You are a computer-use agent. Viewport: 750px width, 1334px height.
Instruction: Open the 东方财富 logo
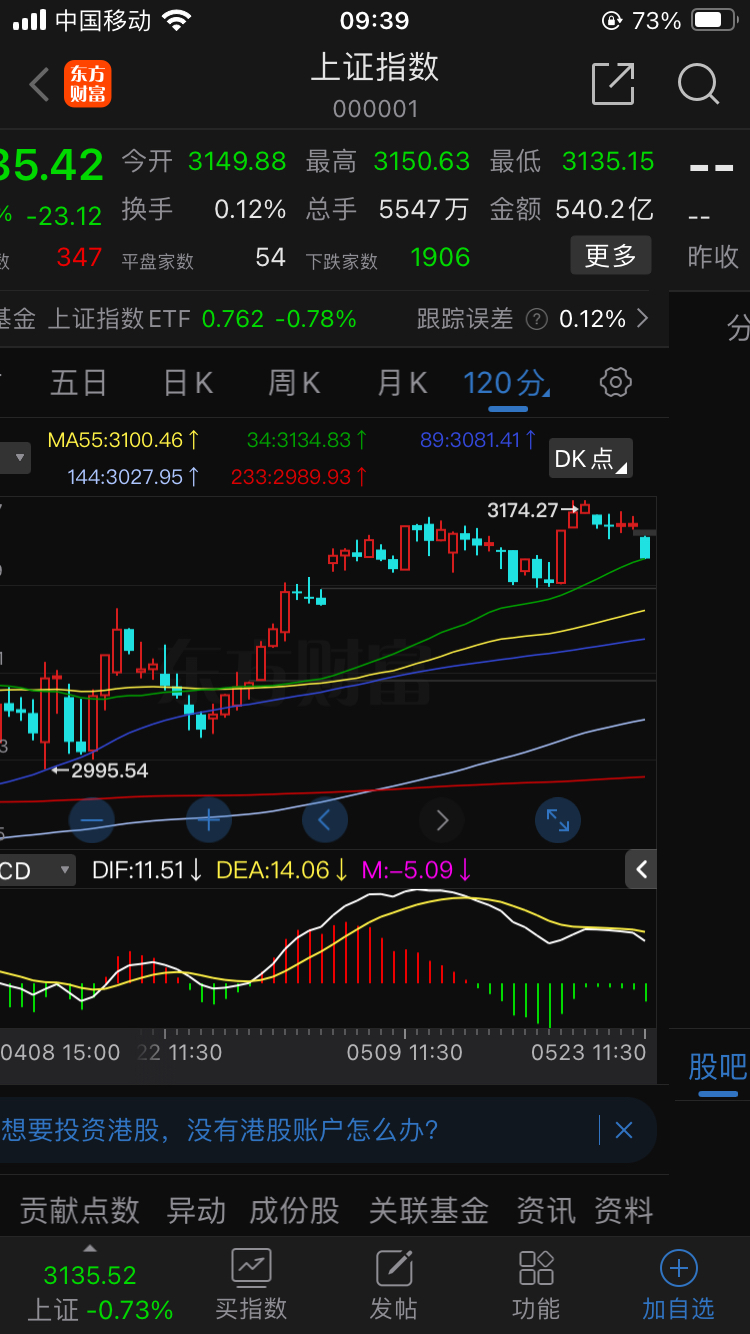coord(88,84)
